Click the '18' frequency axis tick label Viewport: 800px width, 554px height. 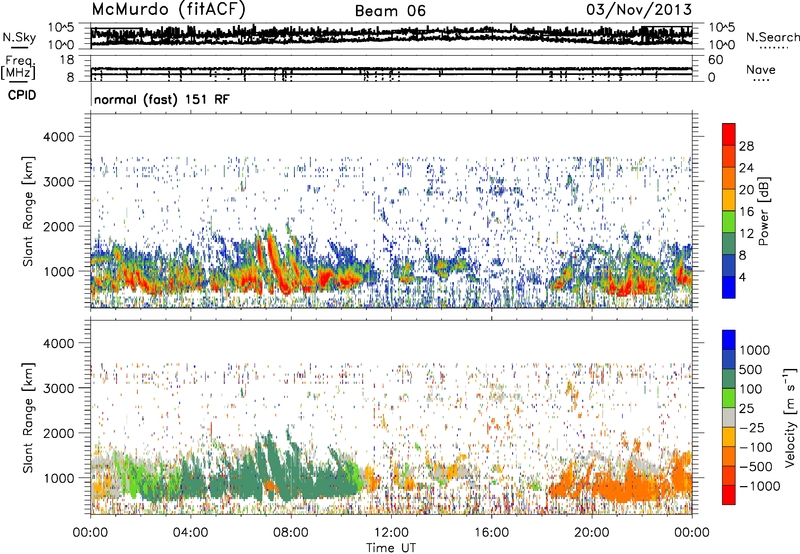point(67,60)
